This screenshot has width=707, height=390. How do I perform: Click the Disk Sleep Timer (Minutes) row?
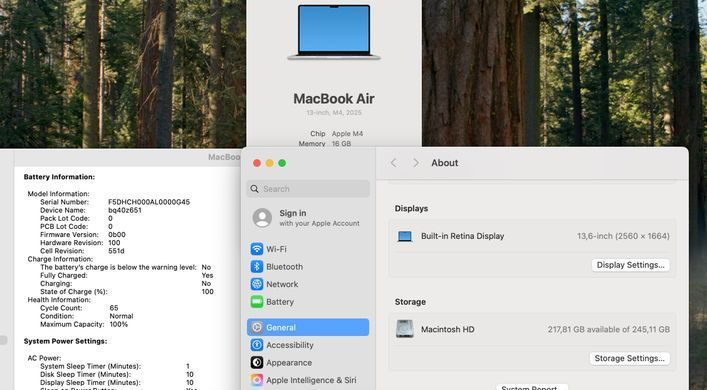[x=117, y=375]
